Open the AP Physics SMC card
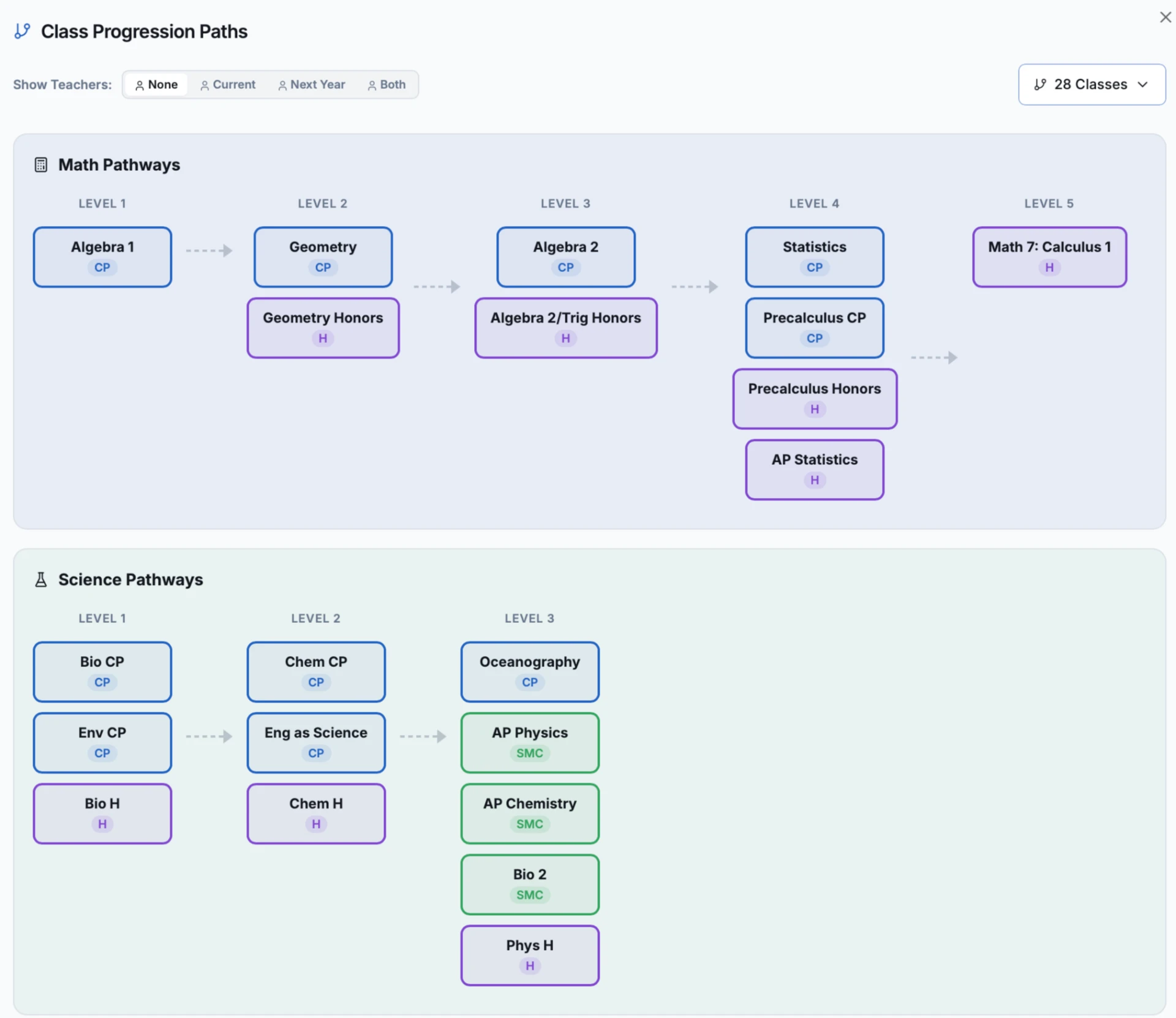Viewport: 1176px width, 1018px height. (x=530, y=742)
